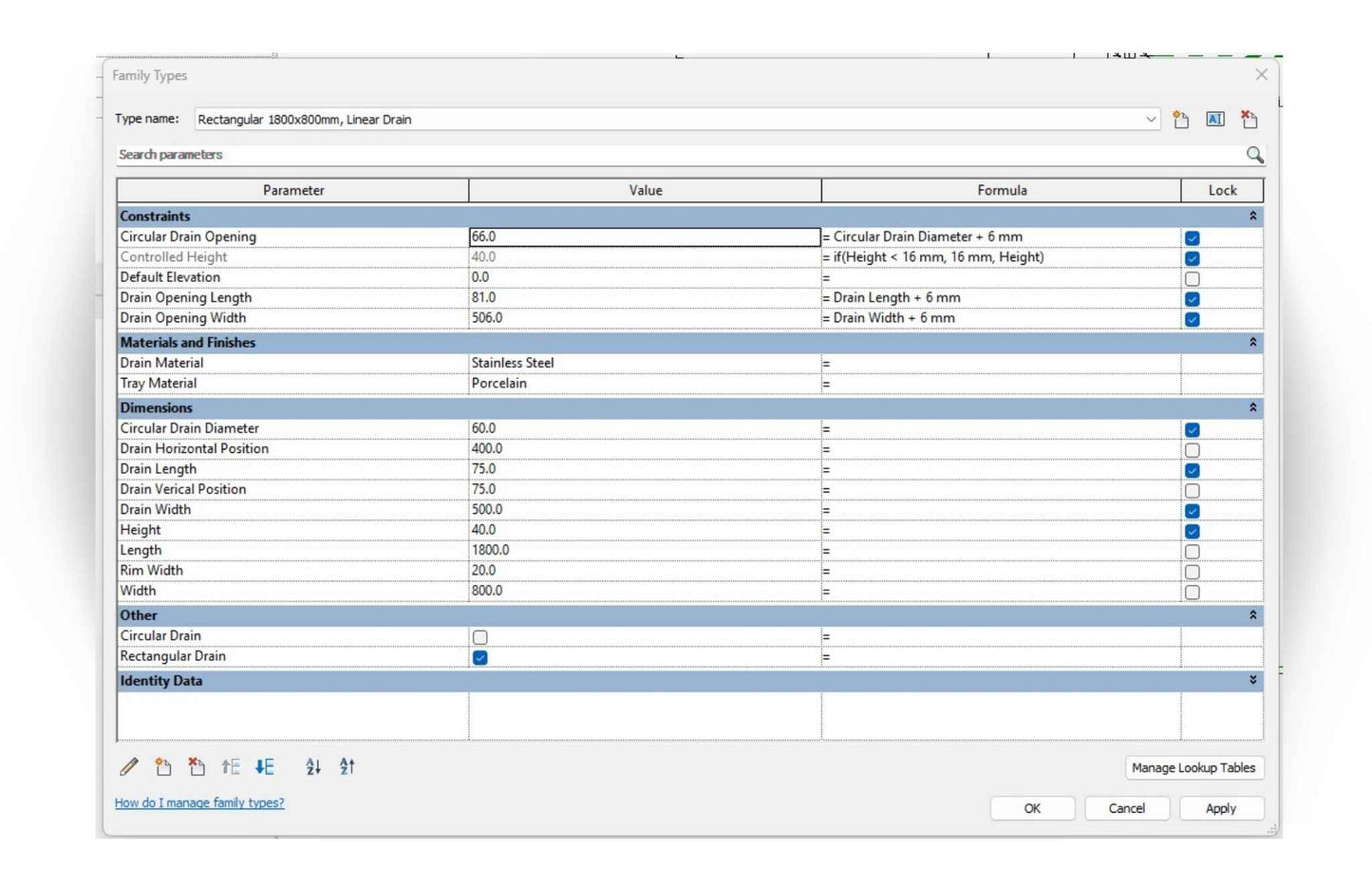Collapse the Constraints group

(x=1252, y=217)
